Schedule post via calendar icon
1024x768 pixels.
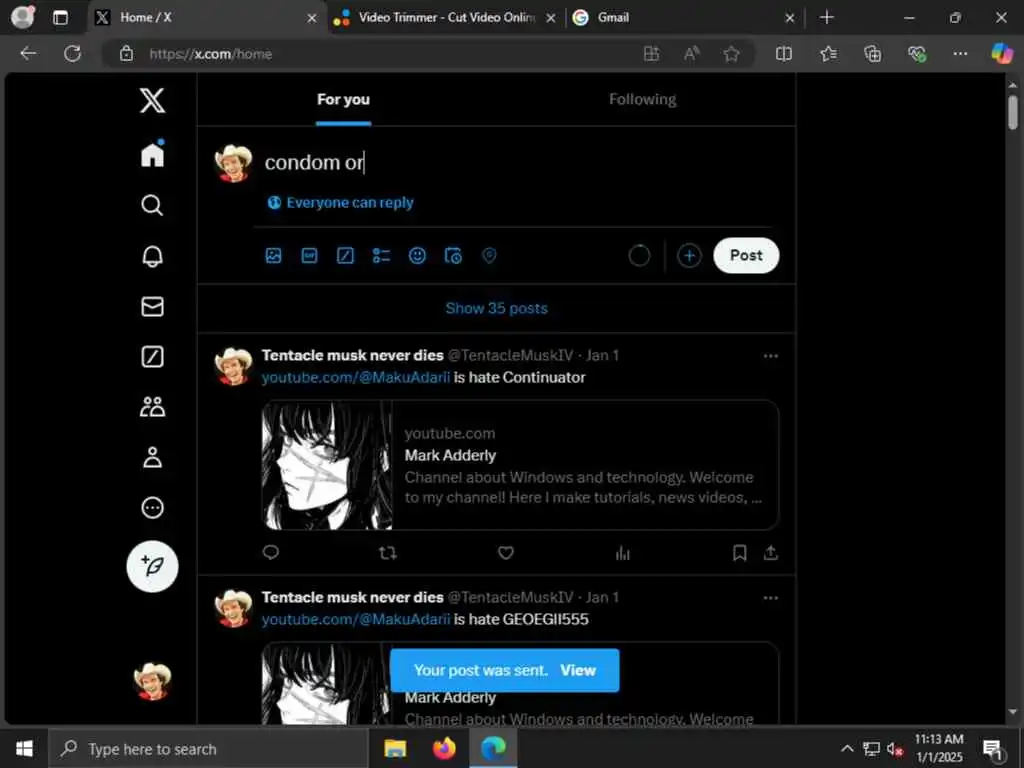(x=453, y=255)
